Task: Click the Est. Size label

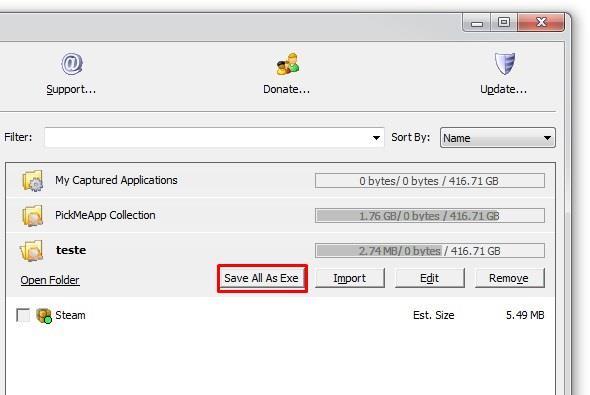Action: click(x=433, y=315)
